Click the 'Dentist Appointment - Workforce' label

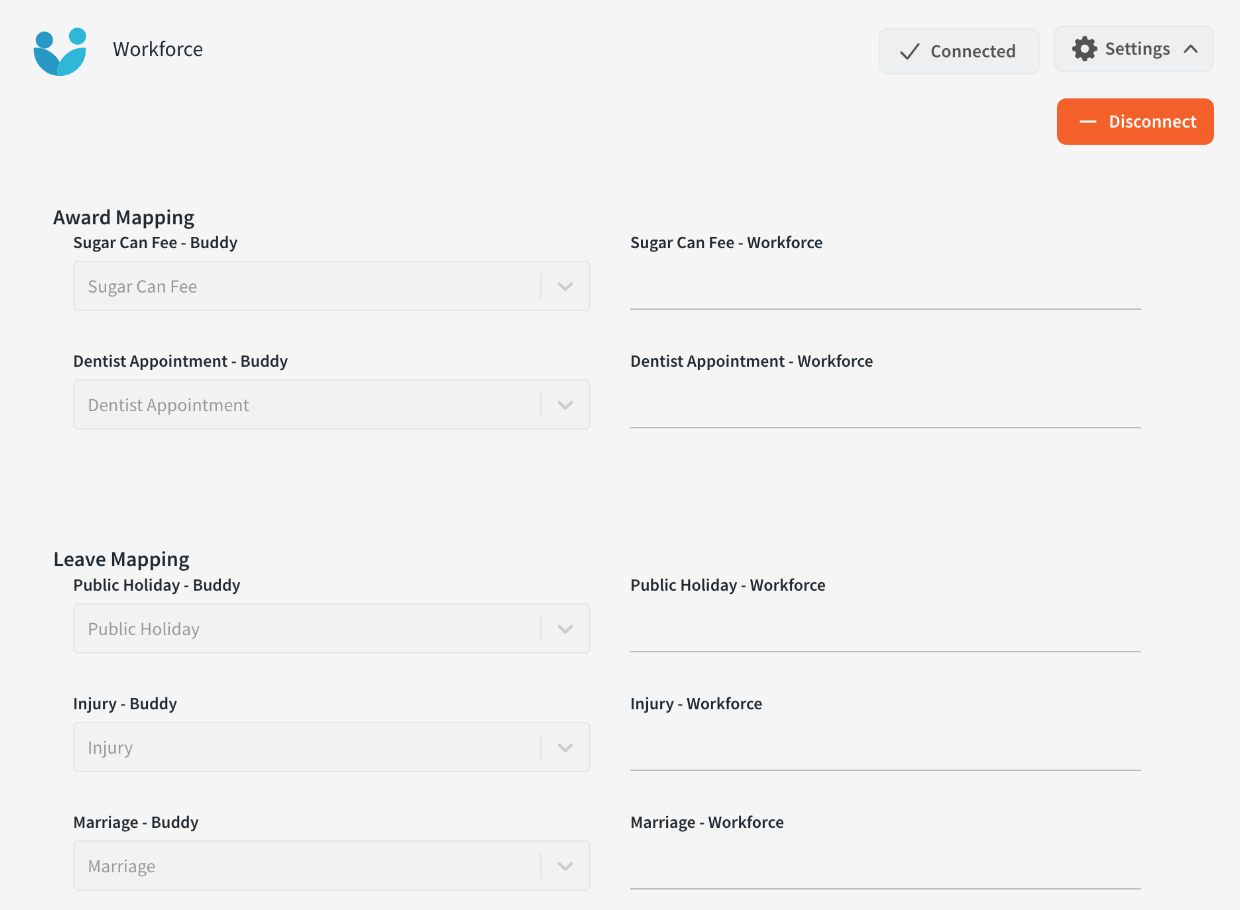[751, 361]
